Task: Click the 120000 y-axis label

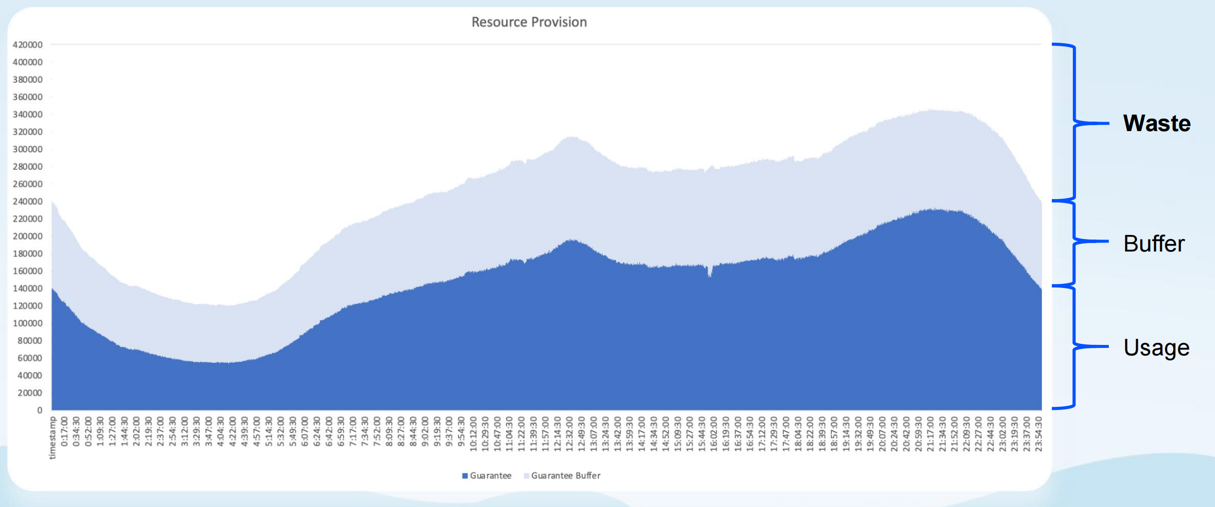Action: point(27,306)
